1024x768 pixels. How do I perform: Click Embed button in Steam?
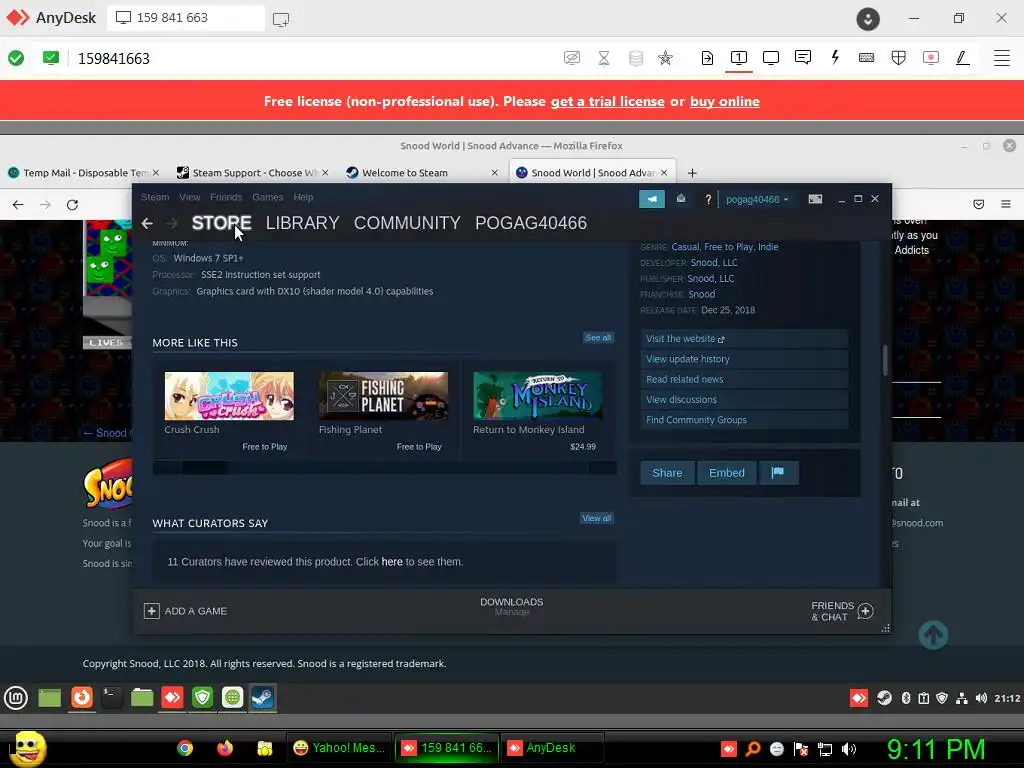tap(727, 473)
